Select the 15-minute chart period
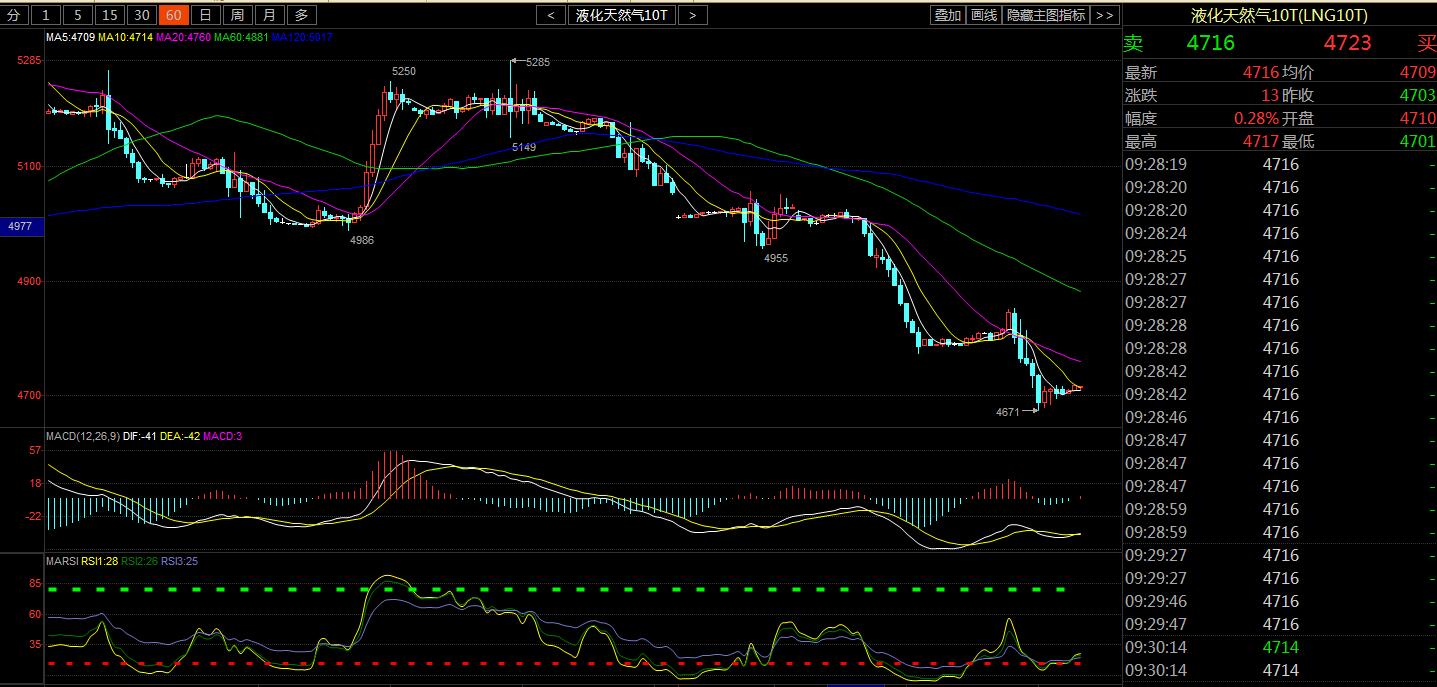This screenshot has height=687, width=1437. 110,14
